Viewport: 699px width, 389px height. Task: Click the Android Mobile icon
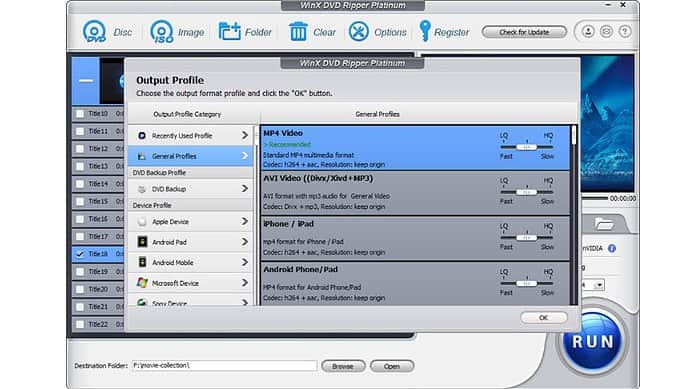pyautogui.click(x=142, y=262)
